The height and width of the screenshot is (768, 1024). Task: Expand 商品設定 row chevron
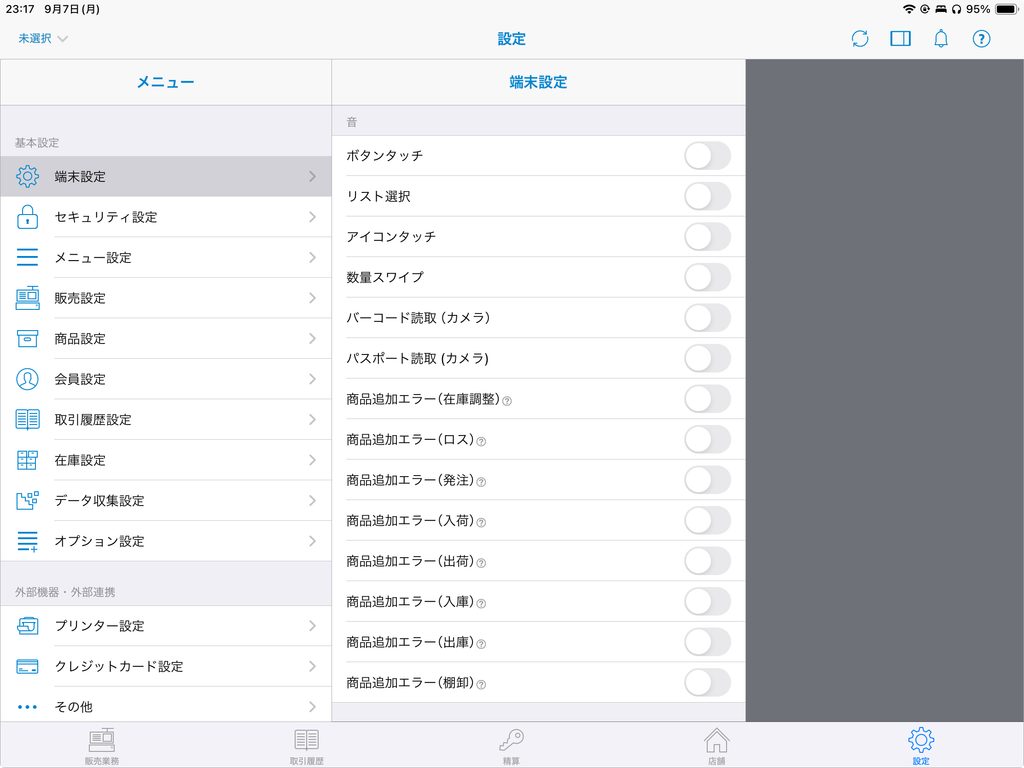312,338
